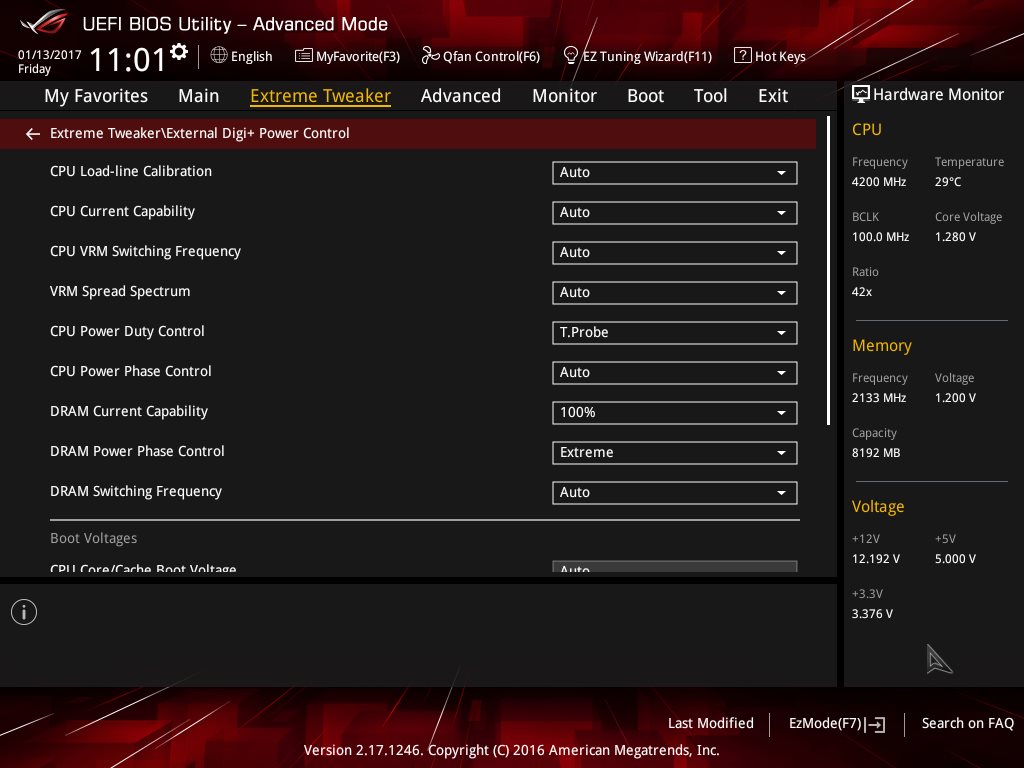The image size is (1024, 768).
Task: Click the Boot Voltages section heading
Action: pos(93,538)
